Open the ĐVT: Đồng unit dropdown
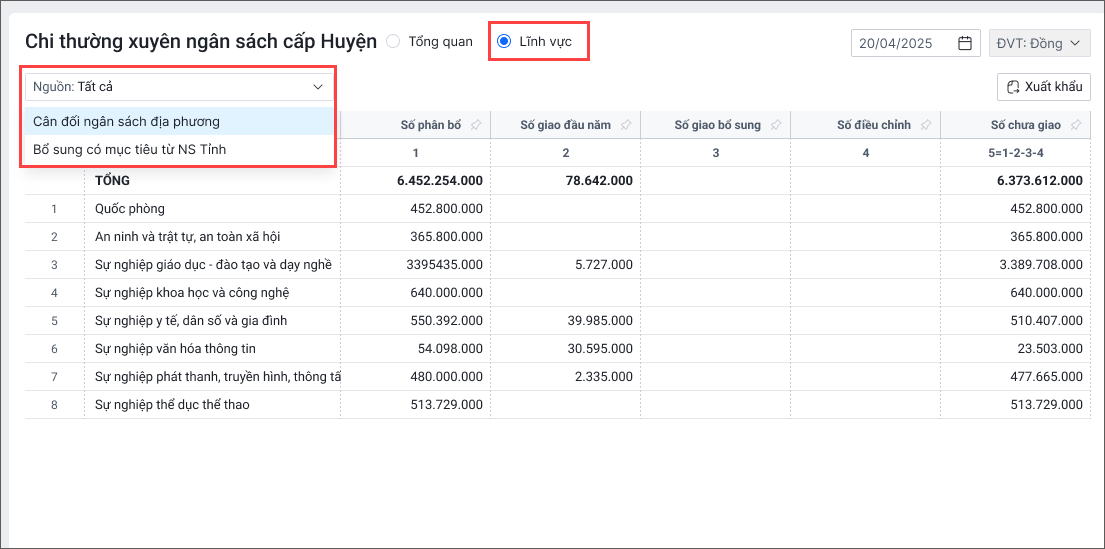The image size is (1105, 549). [1039, 43]
